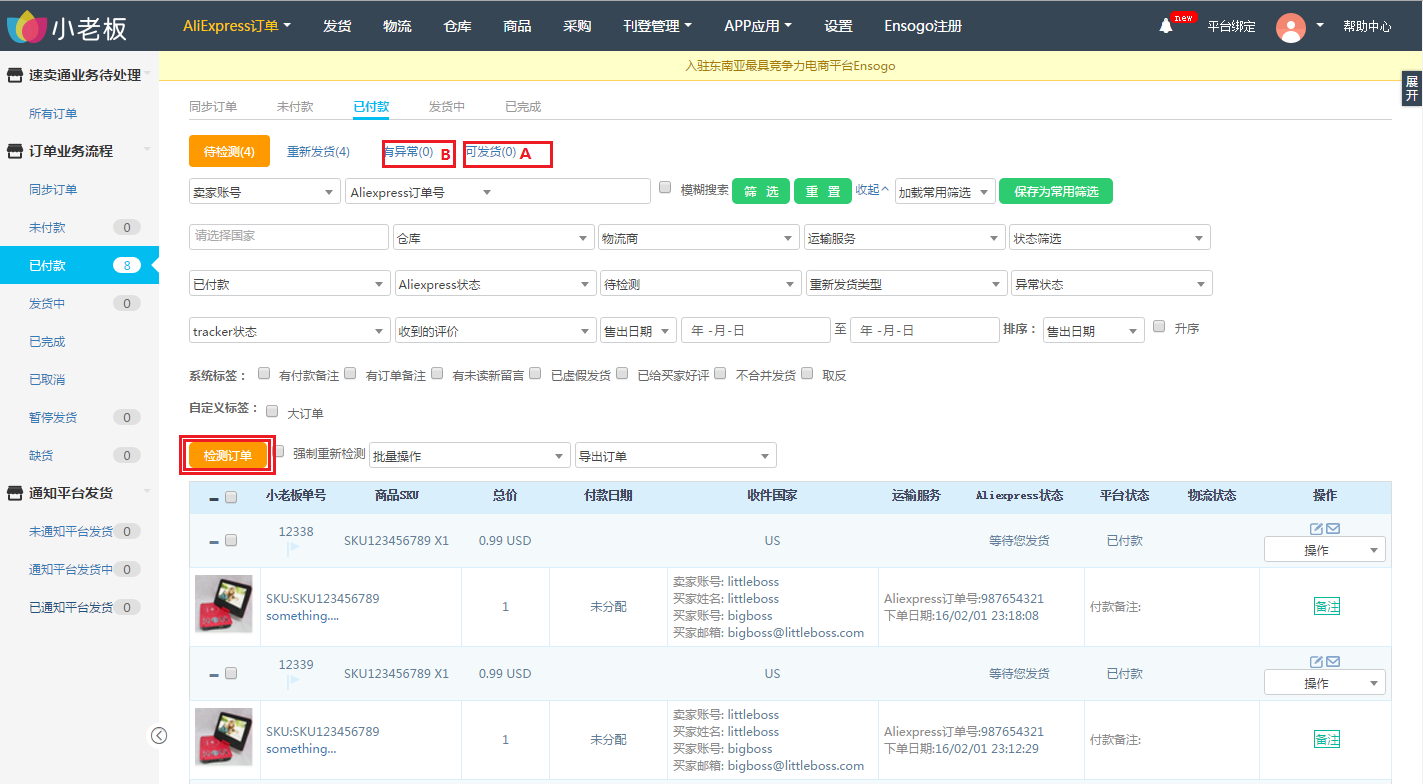Click the 小老板 logo
1423x784 pixels.
click(68, 27)
